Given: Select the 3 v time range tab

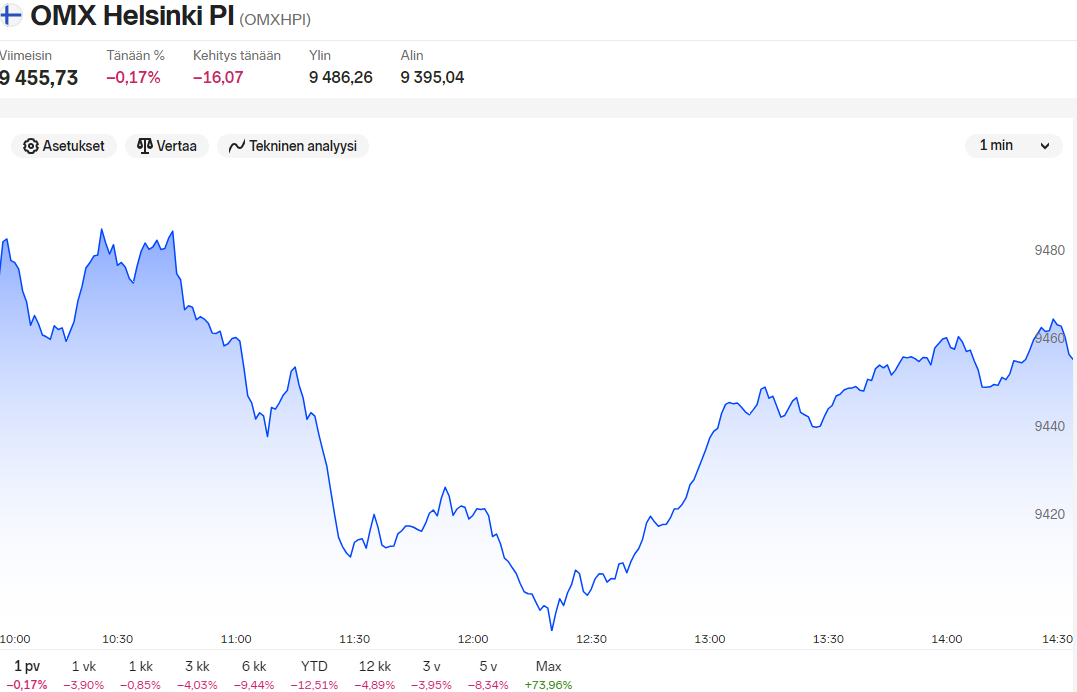Looking at the screenshot, I should tap(431, 674).
